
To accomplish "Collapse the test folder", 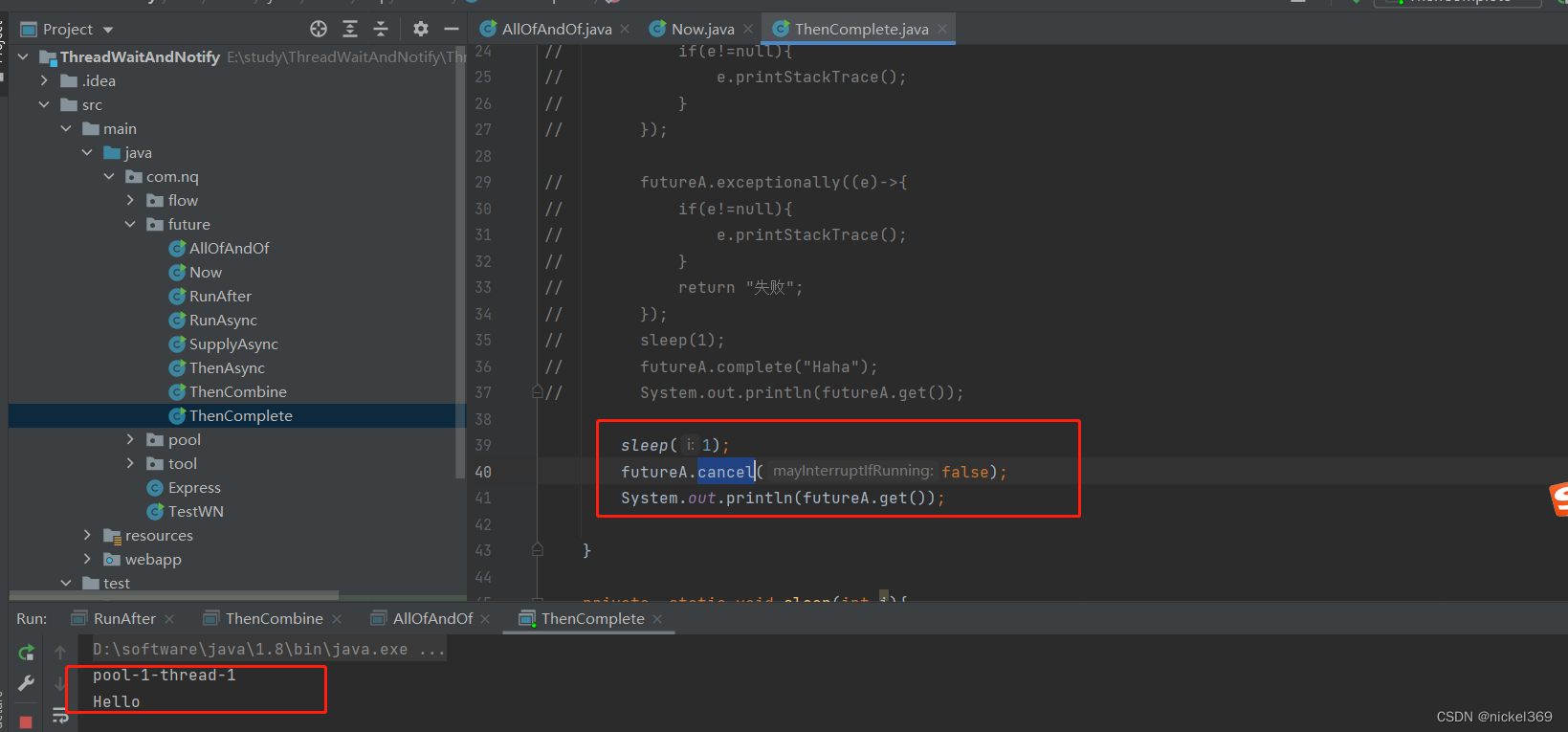I will tap(66, 584).
